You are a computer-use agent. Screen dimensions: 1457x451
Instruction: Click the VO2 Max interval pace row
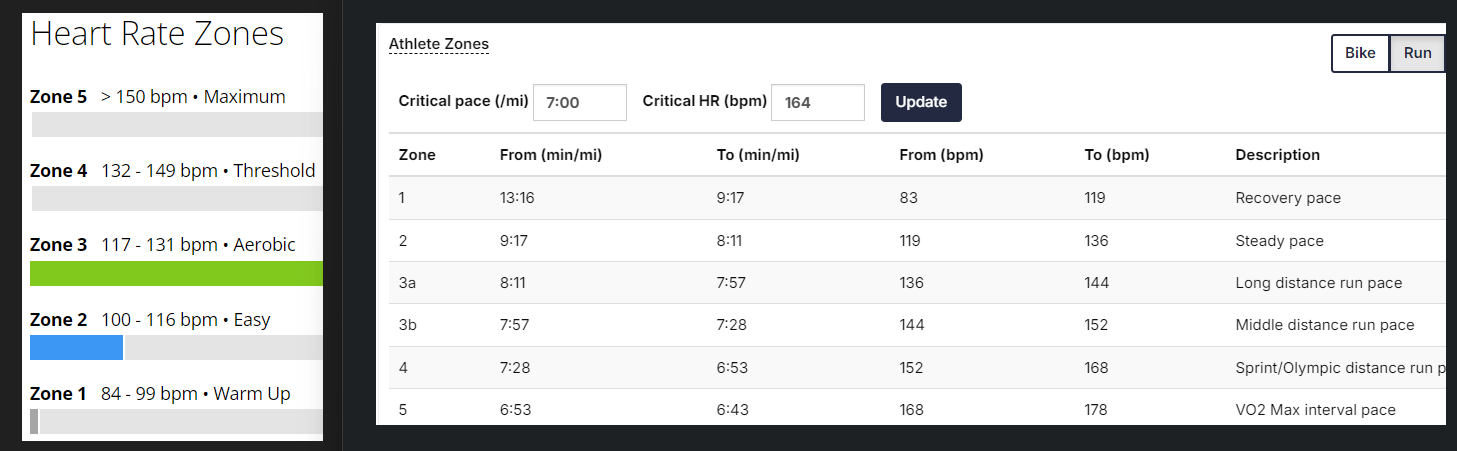pos(917,409)
